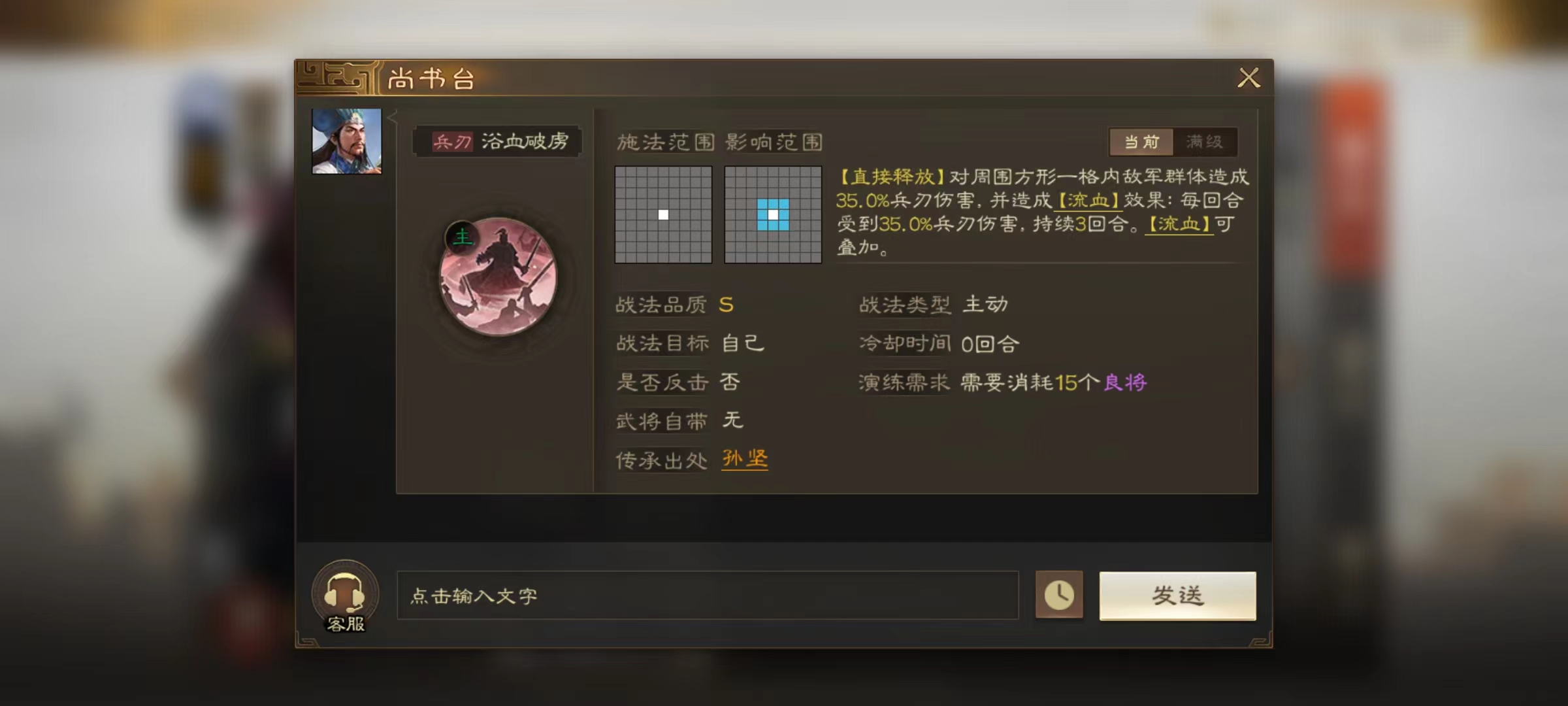Click the first underlined 【流血】 effect link
1568x706 pixels.
click(1088, 200)
